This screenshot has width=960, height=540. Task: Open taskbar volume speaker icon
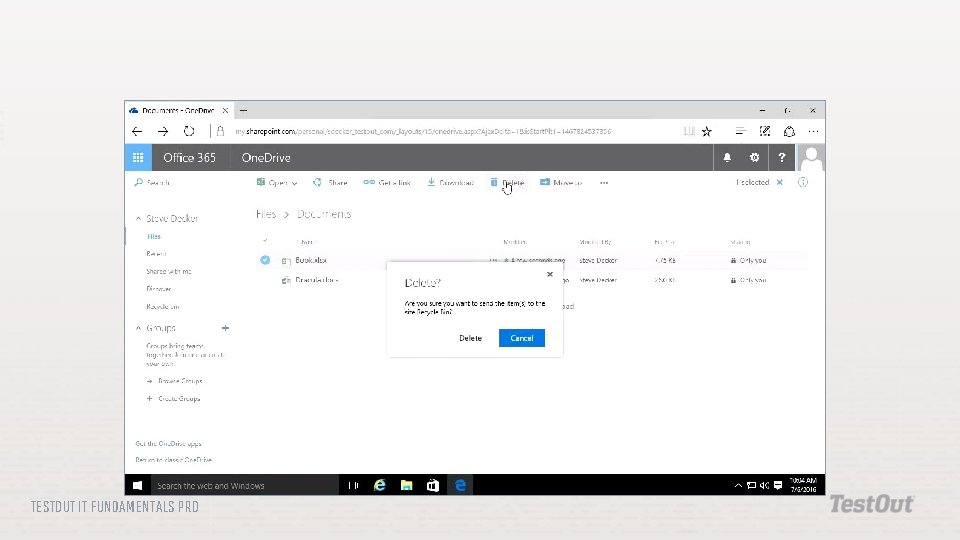click(x=765, y=485)
